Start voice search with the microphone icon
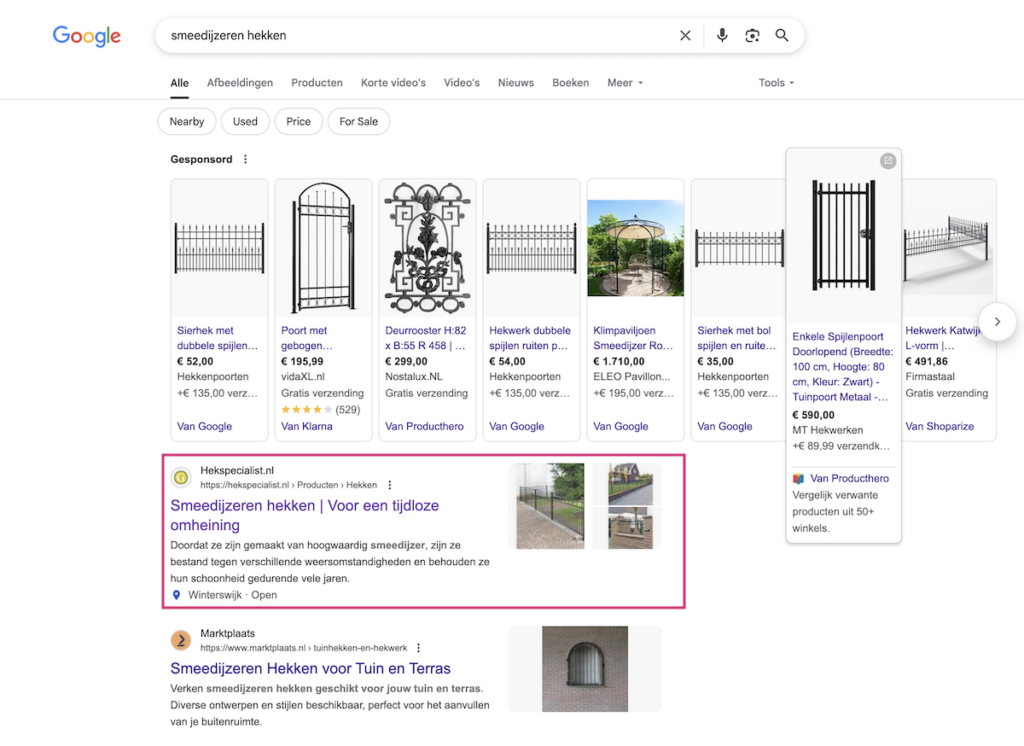This screenshot has height=746, width=1024. click(722, 36)
